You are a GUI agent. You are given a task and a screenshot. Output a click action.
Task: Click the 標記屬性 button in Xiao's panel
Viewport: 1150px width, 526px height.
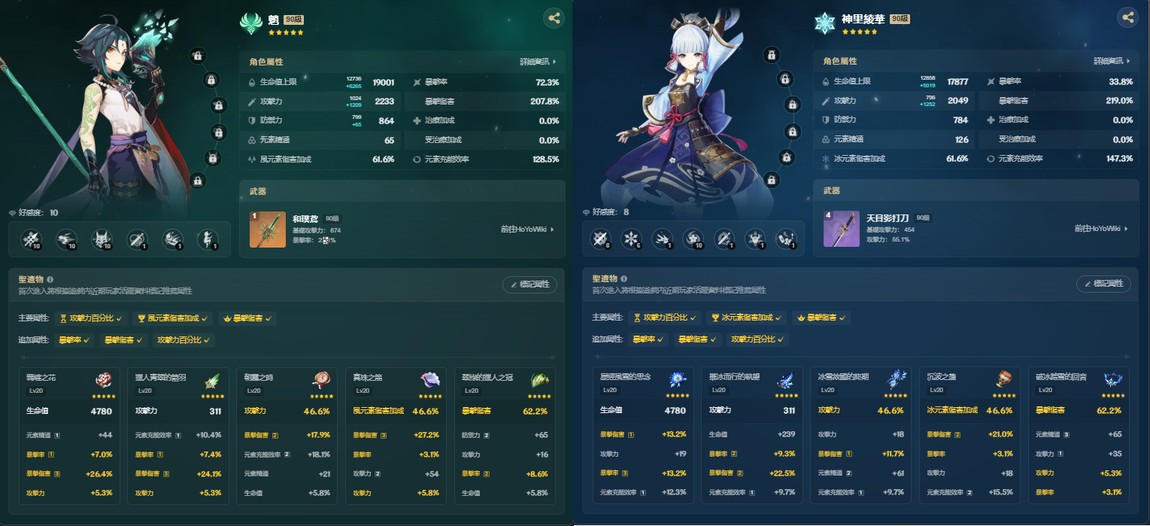530,284
